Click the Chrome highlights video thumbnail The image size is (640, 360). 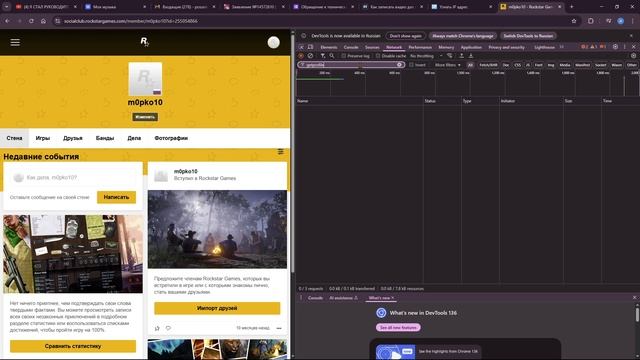tap(395, 351)
